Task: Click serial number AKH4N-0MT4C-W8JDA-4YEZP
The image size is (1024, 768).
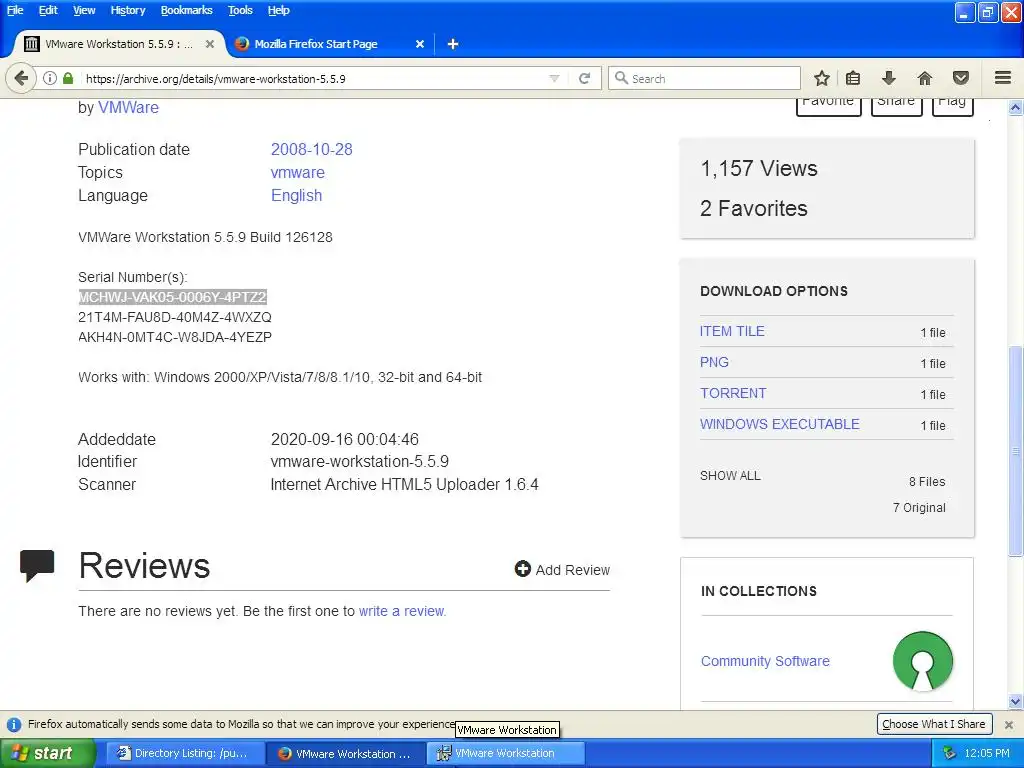Action: coord(174,337)
